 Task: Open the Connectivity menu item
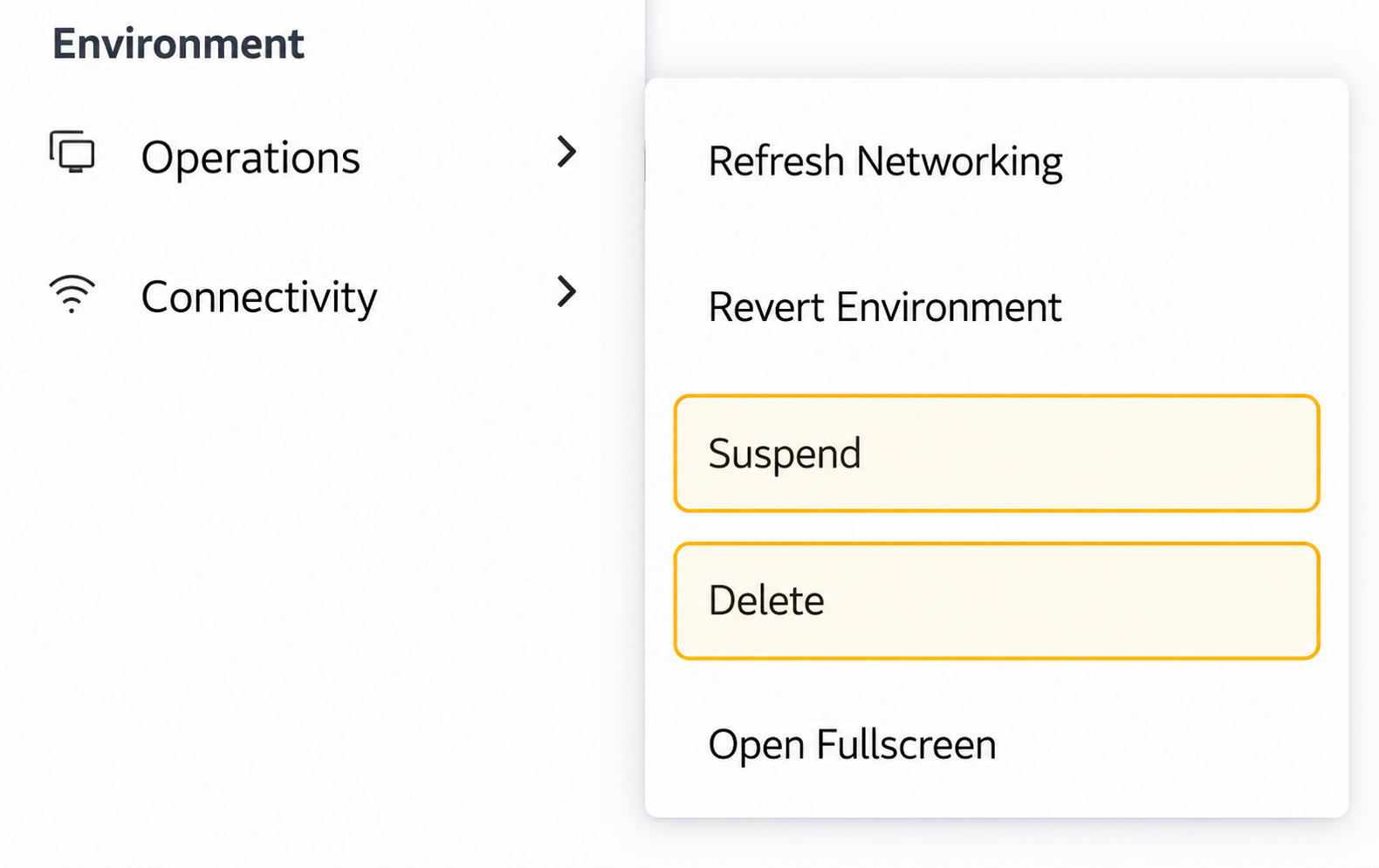point(314,295)
